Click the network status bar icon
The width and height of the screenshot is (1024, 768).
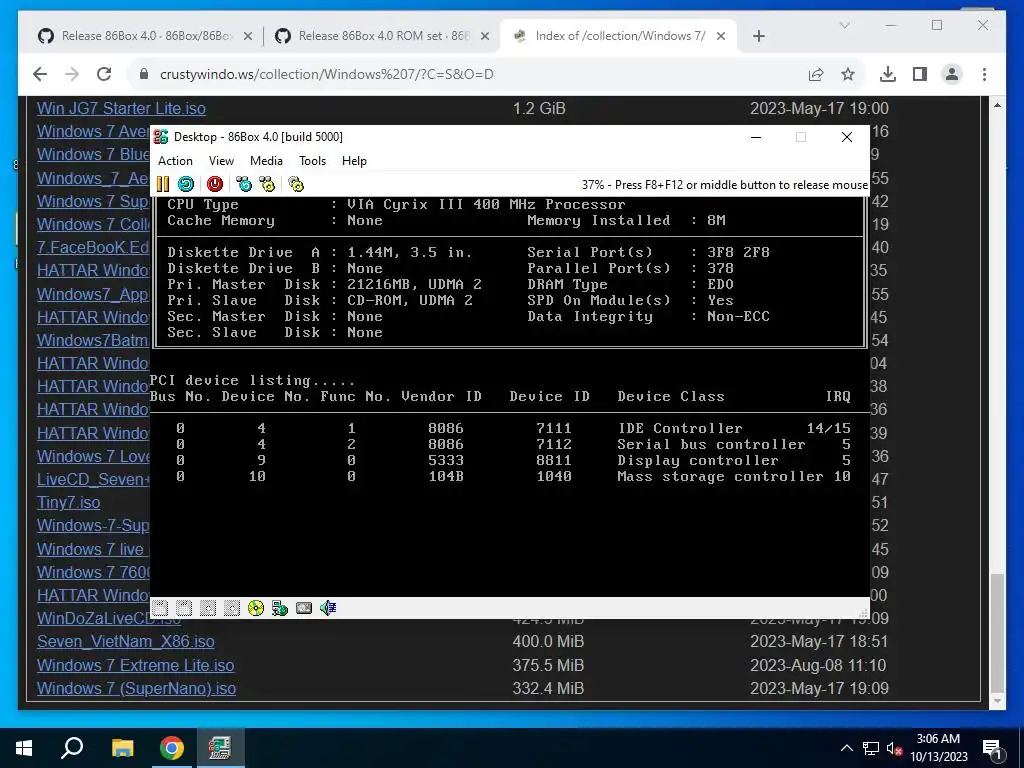pos(280,609)
